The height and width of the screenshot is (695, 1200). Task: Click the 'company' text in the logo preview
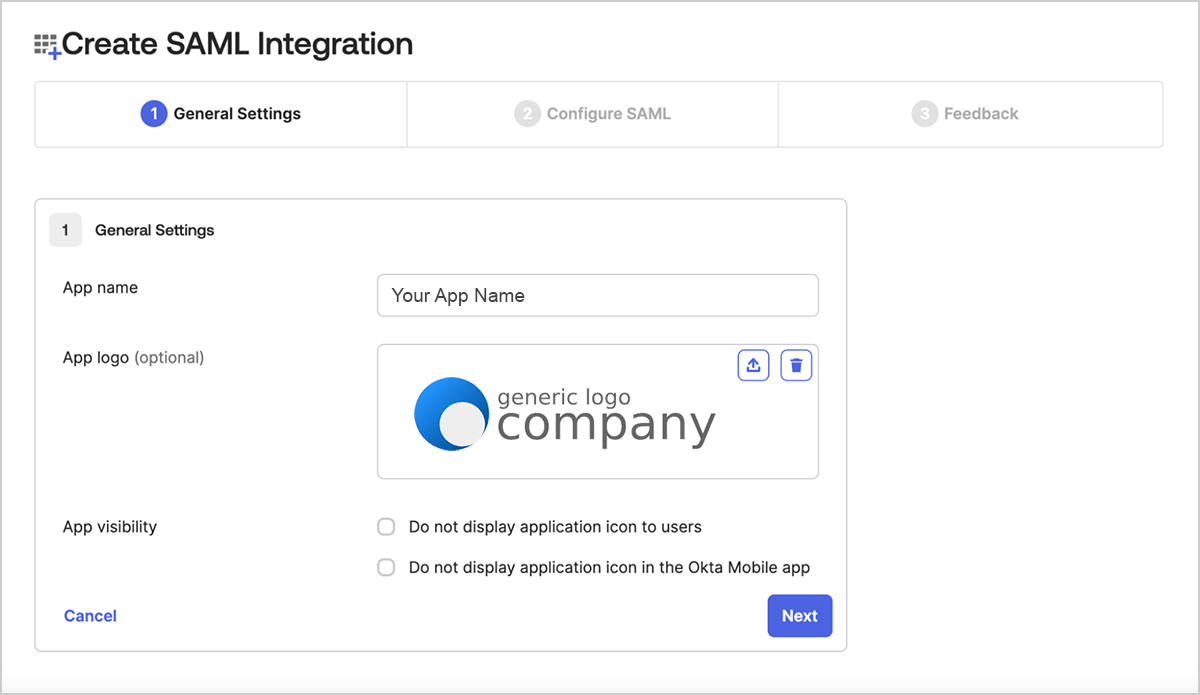(606, 425)
